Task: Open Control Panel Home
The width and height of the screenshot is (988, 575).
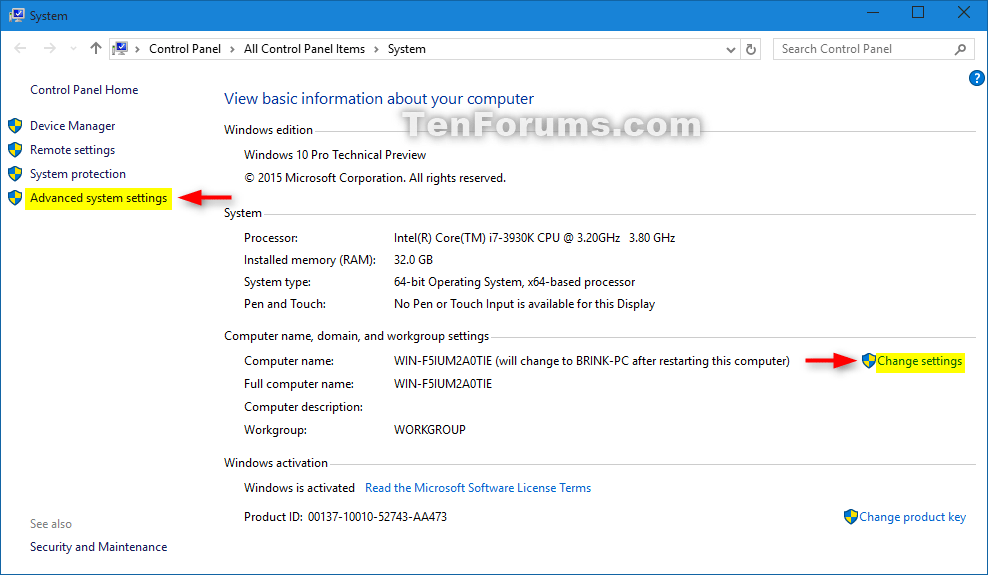Action: click(84, 90)
